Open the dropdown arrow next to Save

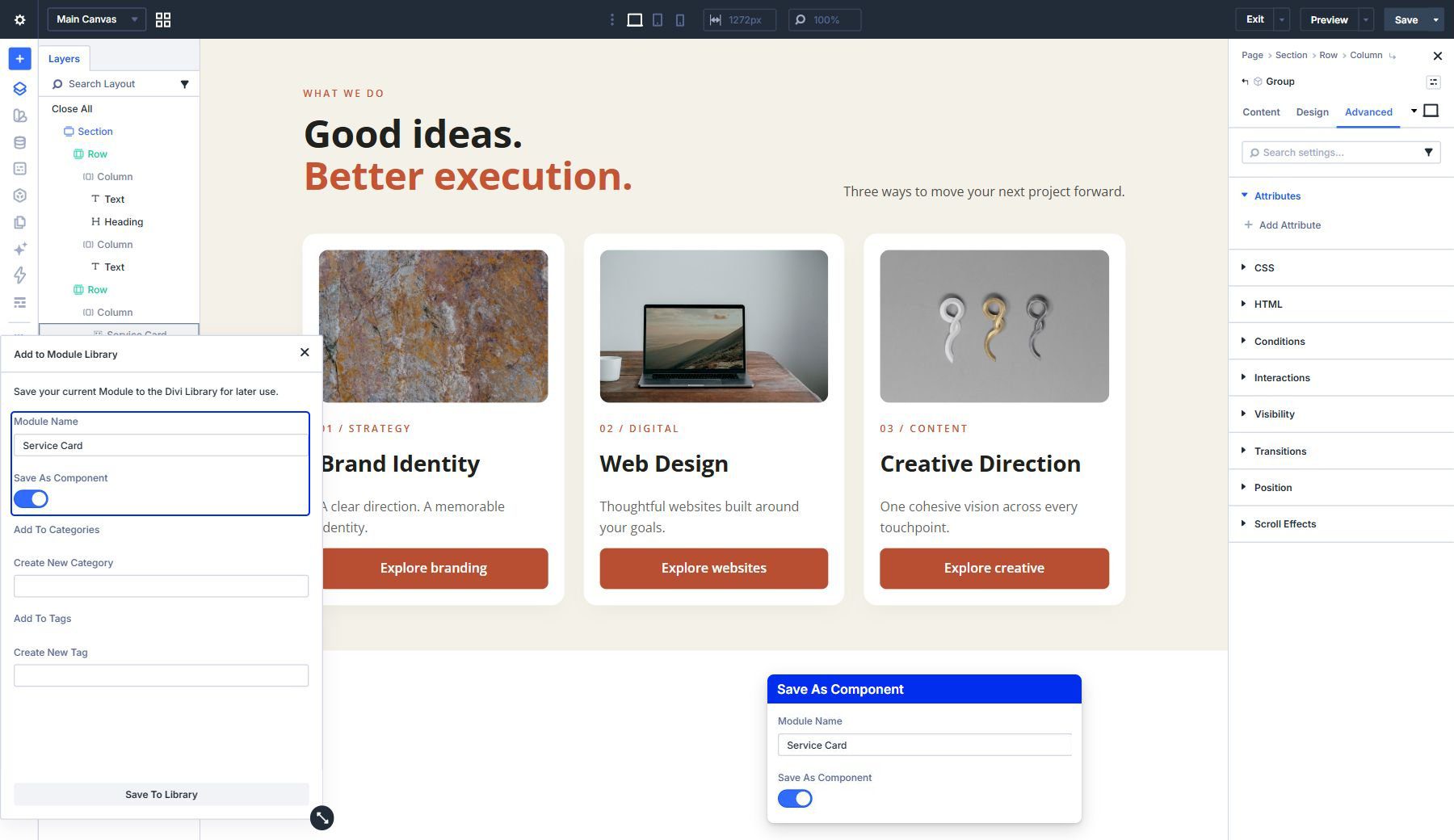coord(1435,19)
